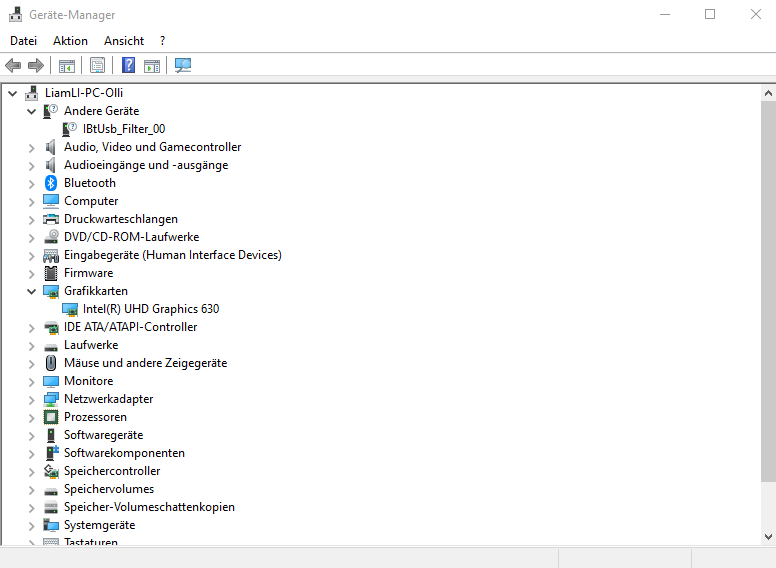776x568 pixels.
Task: Select the Speicher-Volumeschattenkopien label
Action: tap(149, 507)
